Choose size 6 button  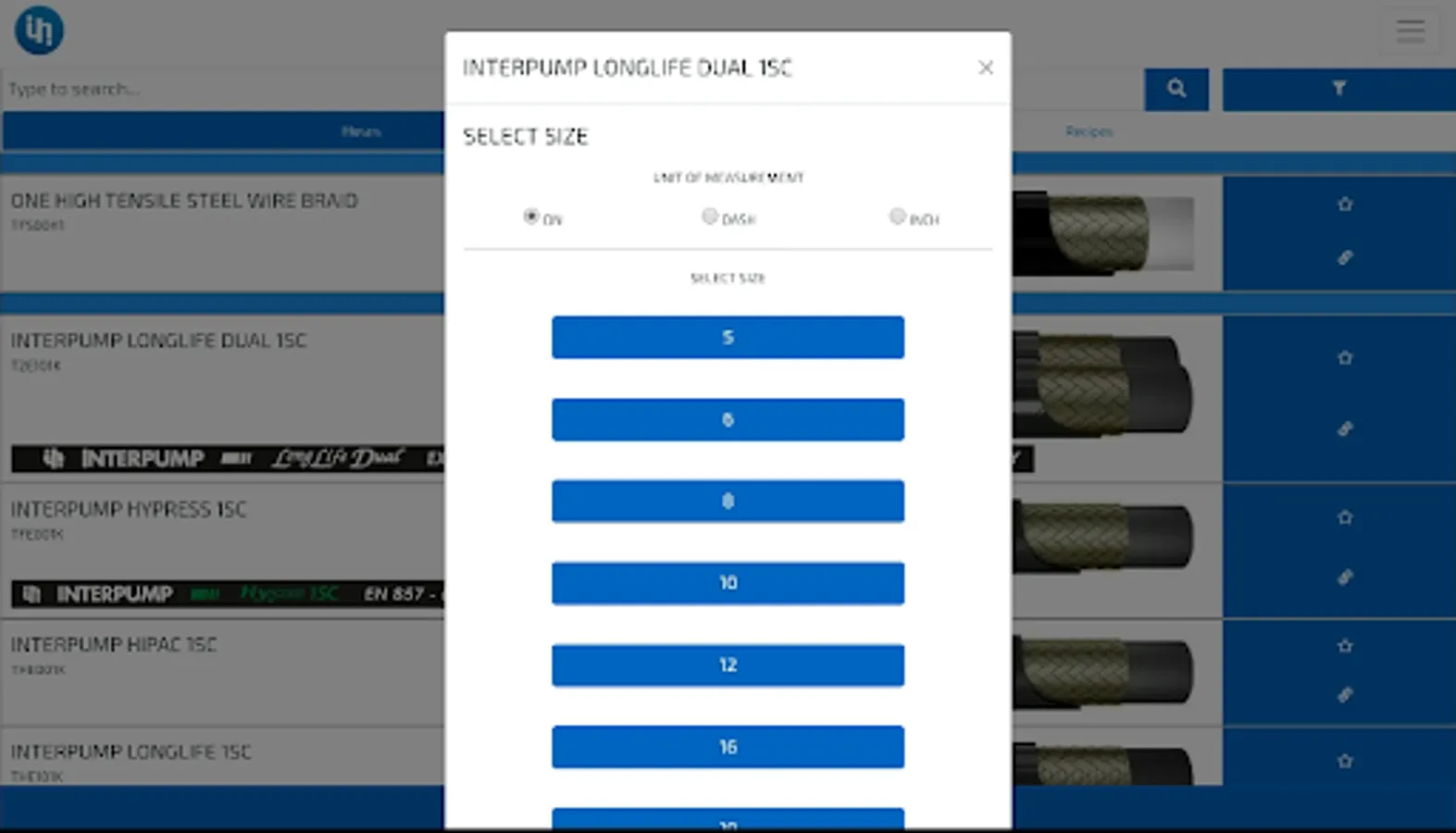pos(728,419)
